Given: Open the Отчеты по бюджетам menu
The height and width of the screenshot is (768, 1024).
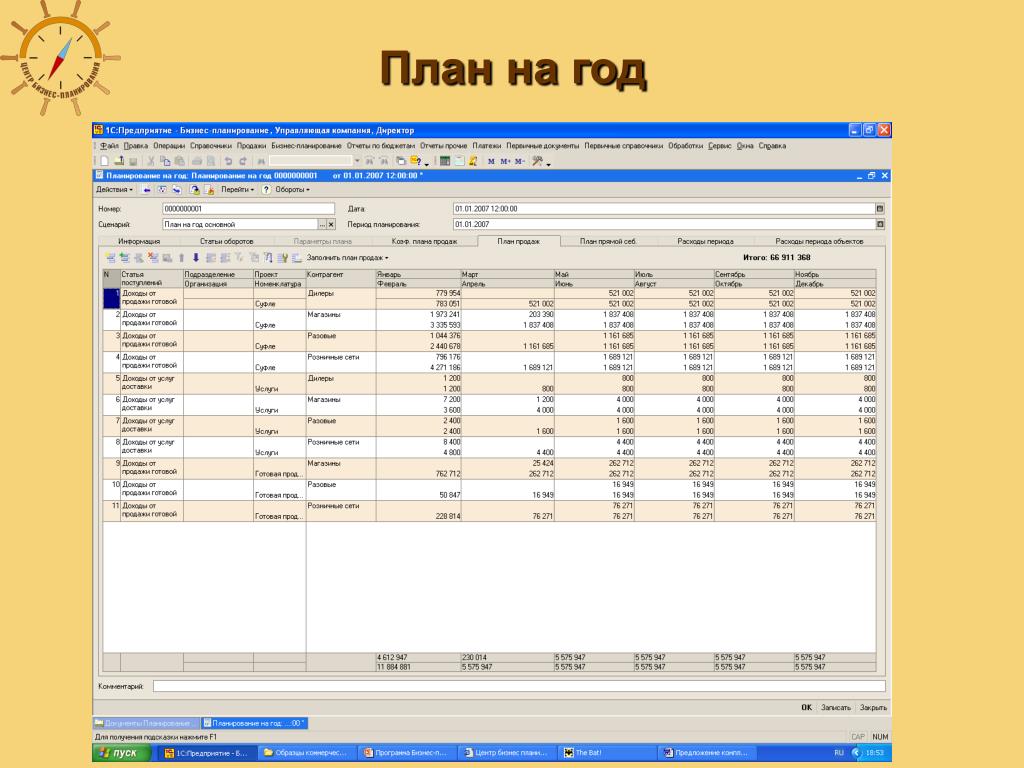Looking at the screenshot, I should (x=381, y=146).
